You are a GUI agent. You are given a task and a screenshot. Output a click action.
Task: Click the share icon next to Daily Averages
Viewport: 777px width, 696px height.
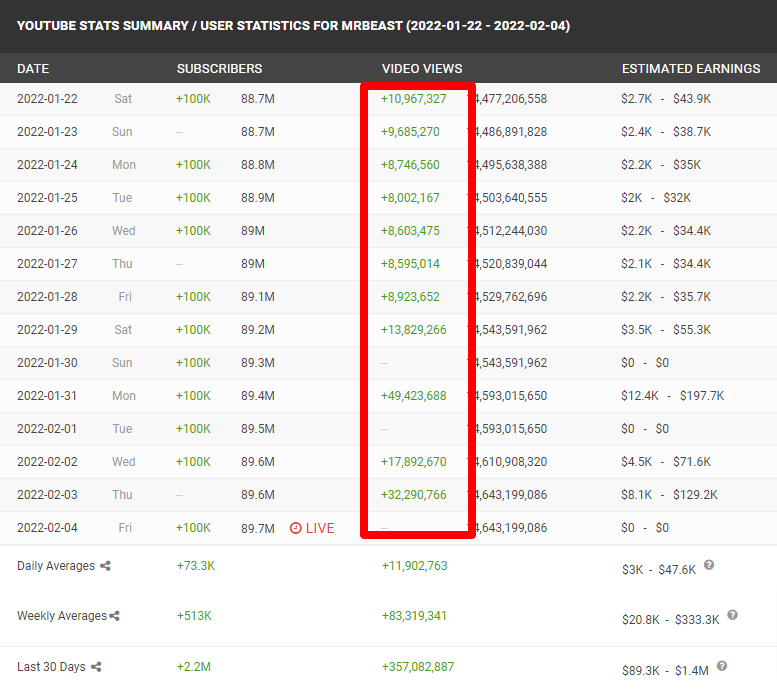click(x=105, y=566)
